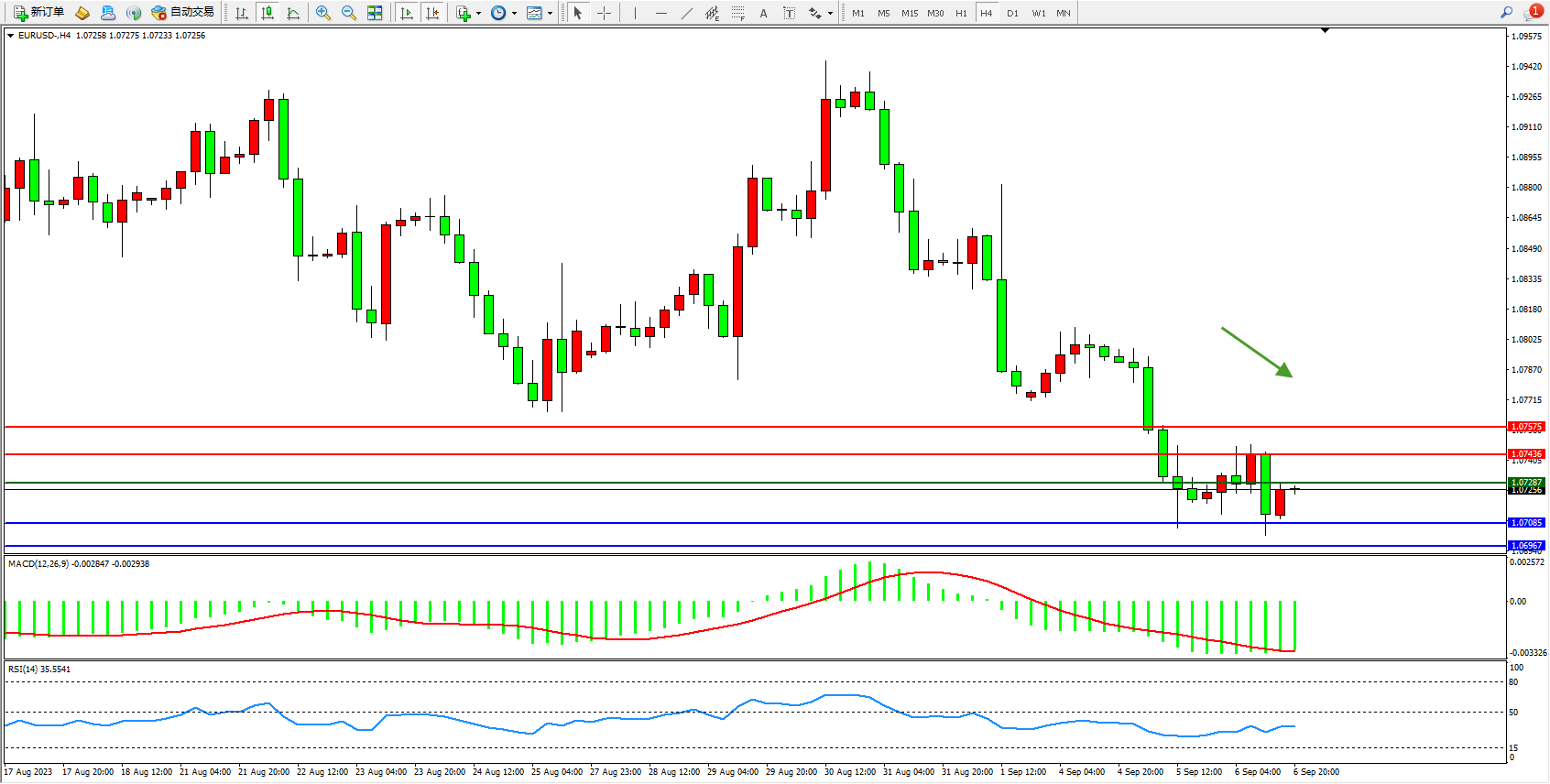Select the draw trendline tool
The width and height of the screenshot is (1550, 784).
686,13
